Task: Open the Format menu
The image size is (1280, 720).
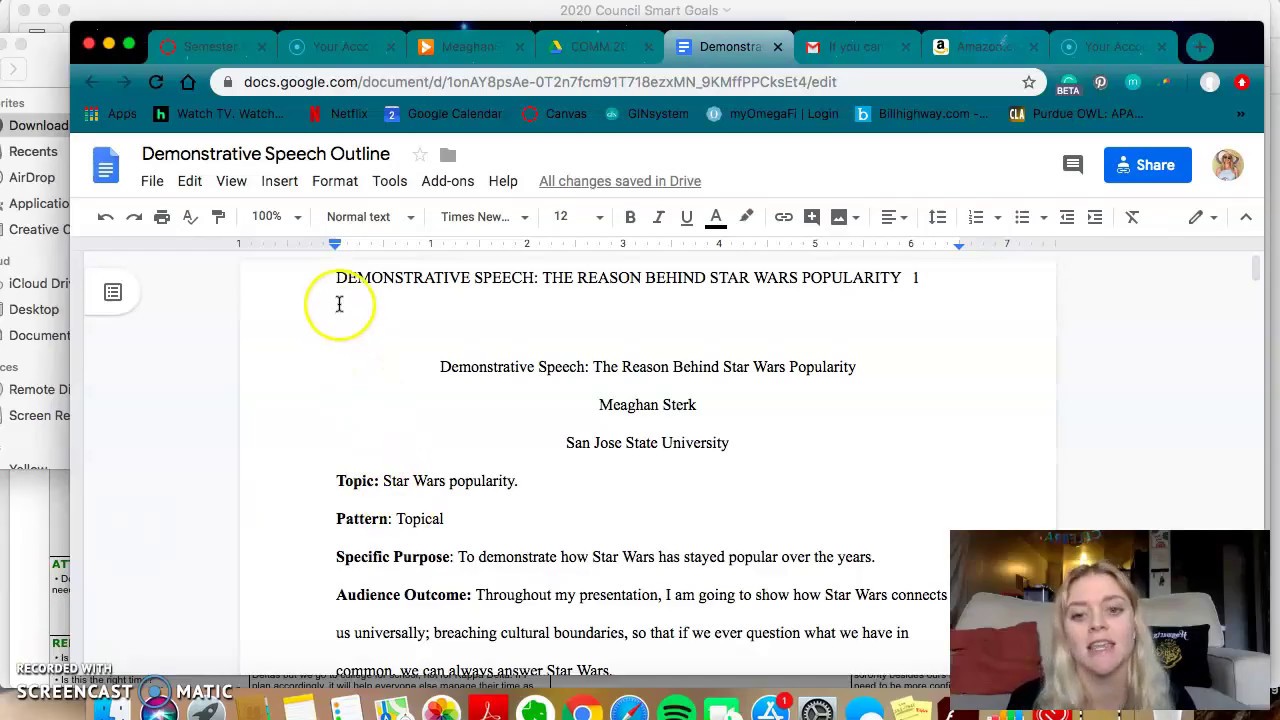Action: (334, 181)
